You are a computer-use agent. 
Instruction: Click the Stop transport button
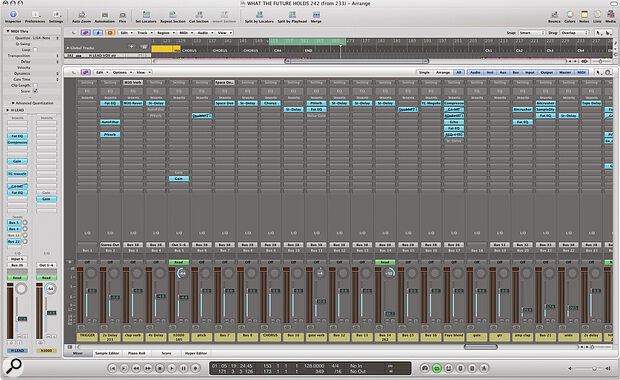[x=160, y=368]
